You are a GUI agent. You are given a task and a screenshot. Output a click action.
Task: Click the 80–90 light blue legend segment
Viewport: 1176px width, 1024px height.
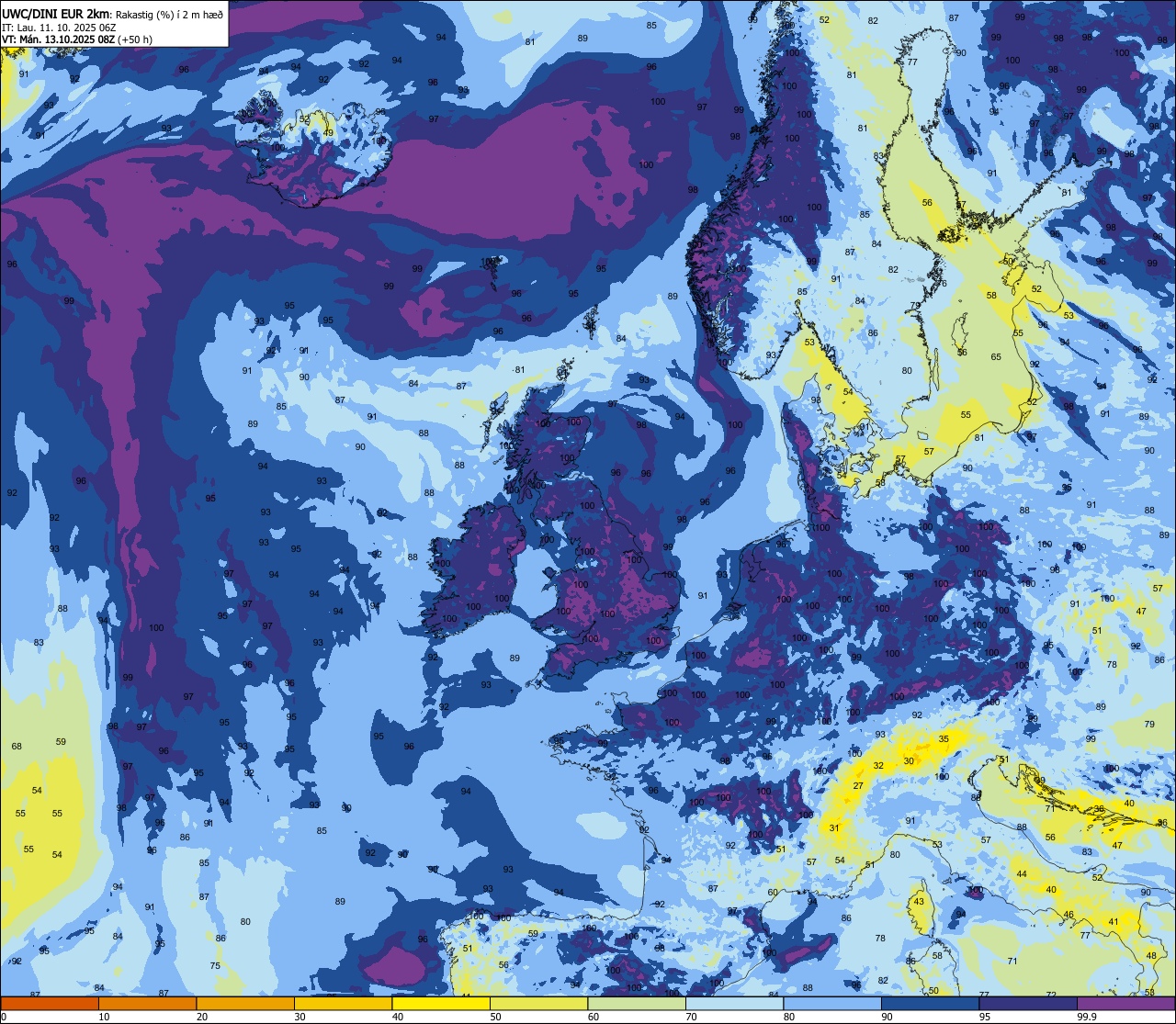pos(832,1003)
